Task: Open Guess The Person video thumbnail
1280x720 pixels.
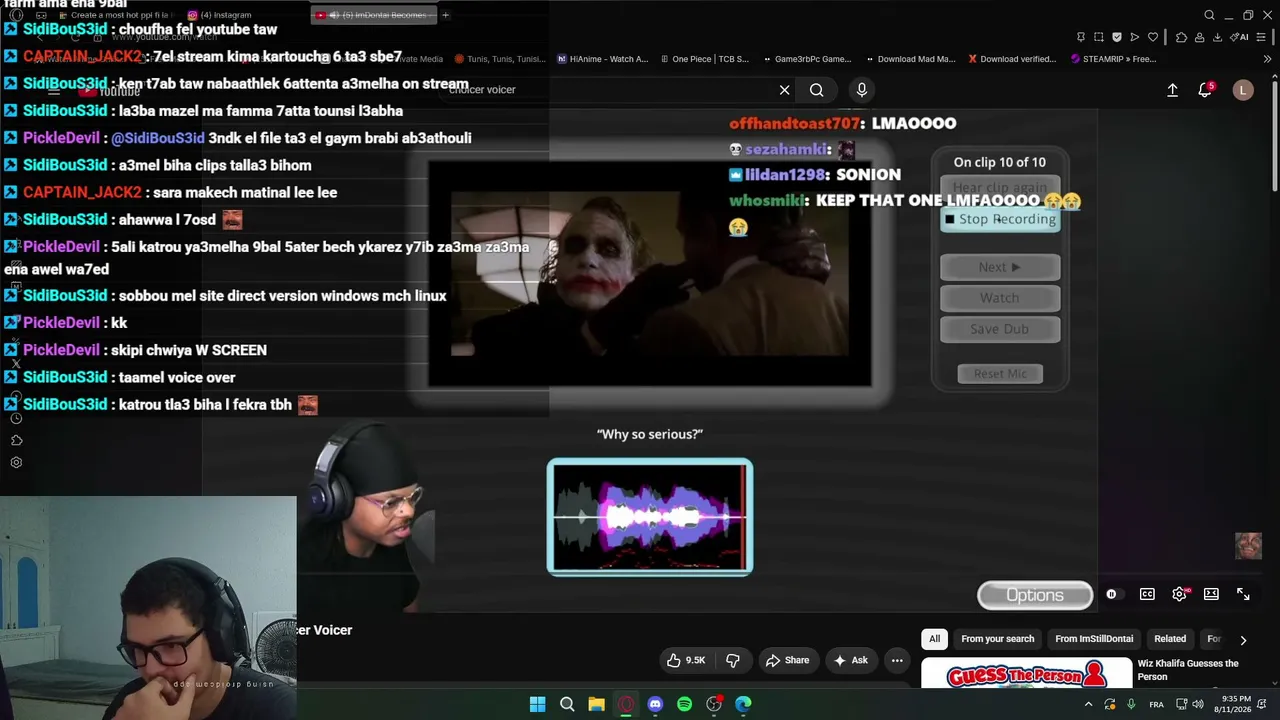Action: (x=1026, y=673)
